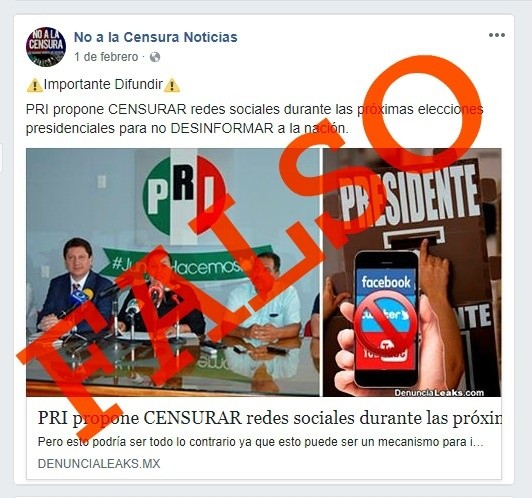Click the DenunciaLeaks.com watermark
The height and width of the screenshot is (498, 532).
(x=439, y=392)
